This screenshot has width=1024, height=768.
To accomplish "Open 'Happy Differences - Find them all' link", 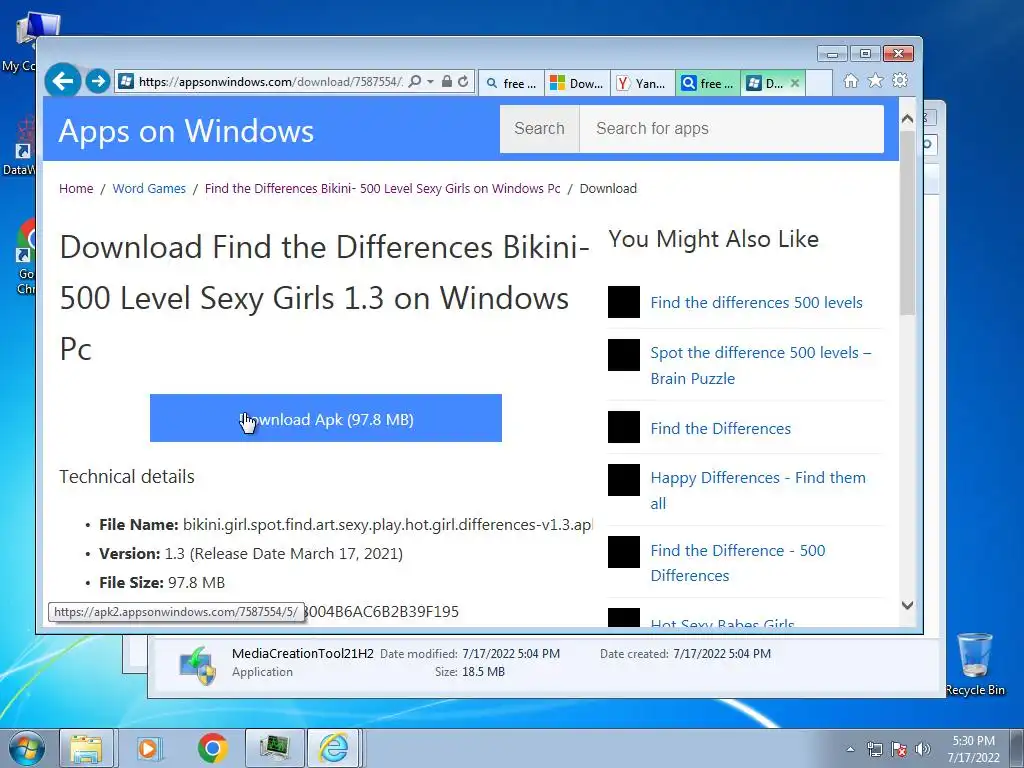I will point(758,490).
